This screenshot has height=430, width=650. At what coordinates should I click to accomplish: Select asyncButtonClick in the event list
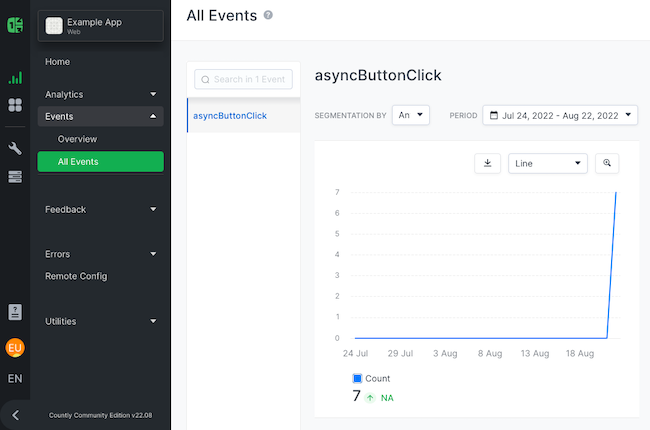click(231, 116)
